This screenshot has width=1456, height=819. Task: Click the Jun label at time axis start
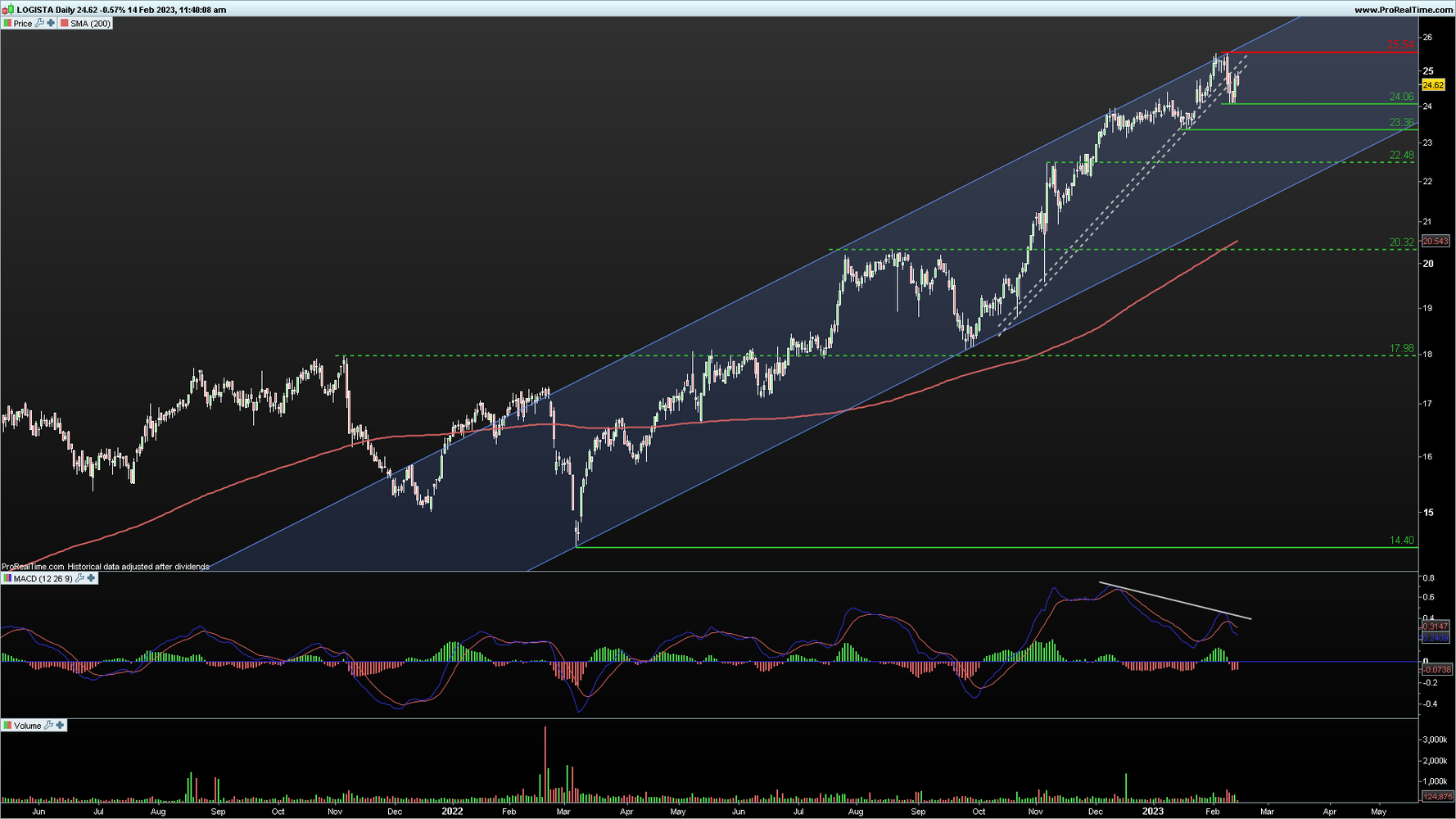click(38, 812)
